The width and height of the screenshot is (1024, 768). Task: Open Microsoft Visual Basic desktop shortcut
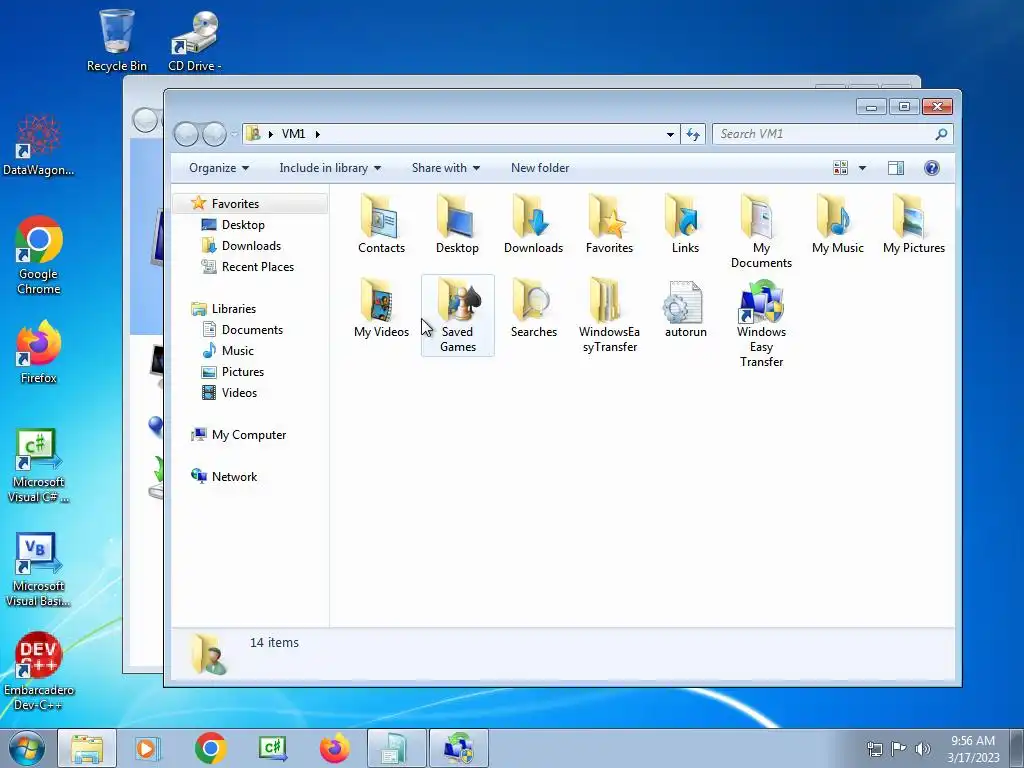[39, 569]
